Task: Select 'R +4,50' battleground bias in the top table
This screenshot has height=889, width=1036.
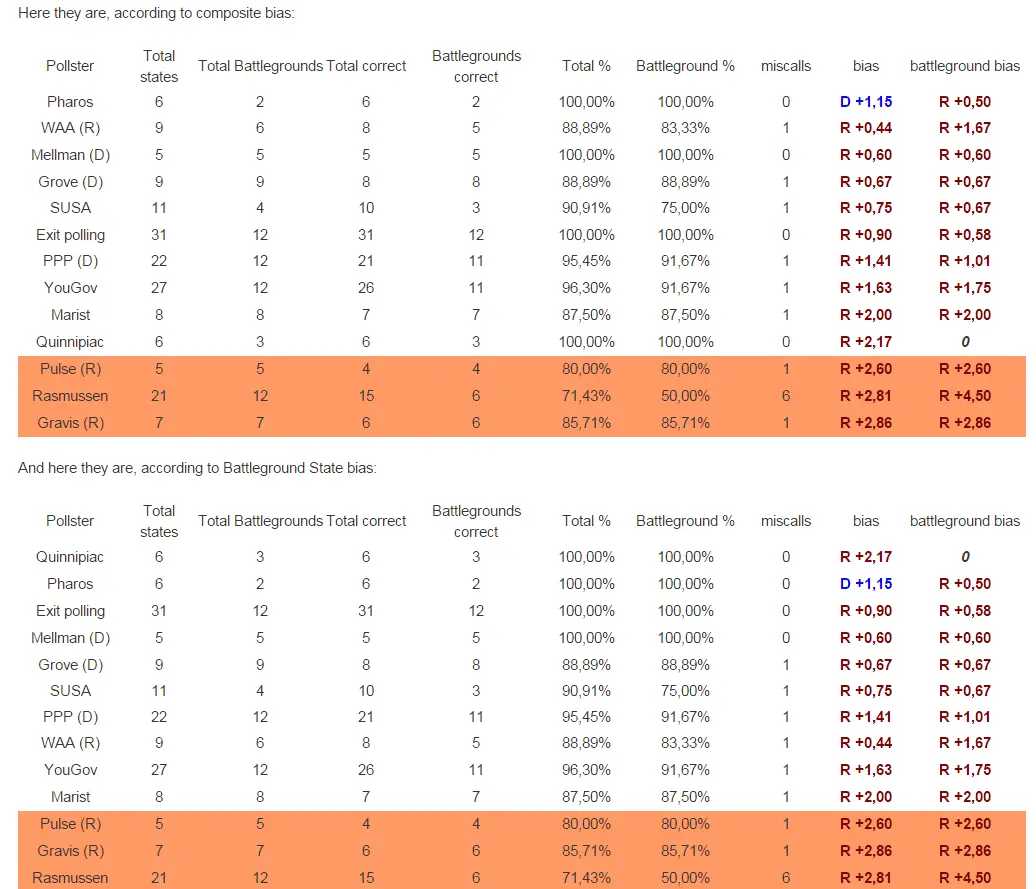Action: click(965, 396)
